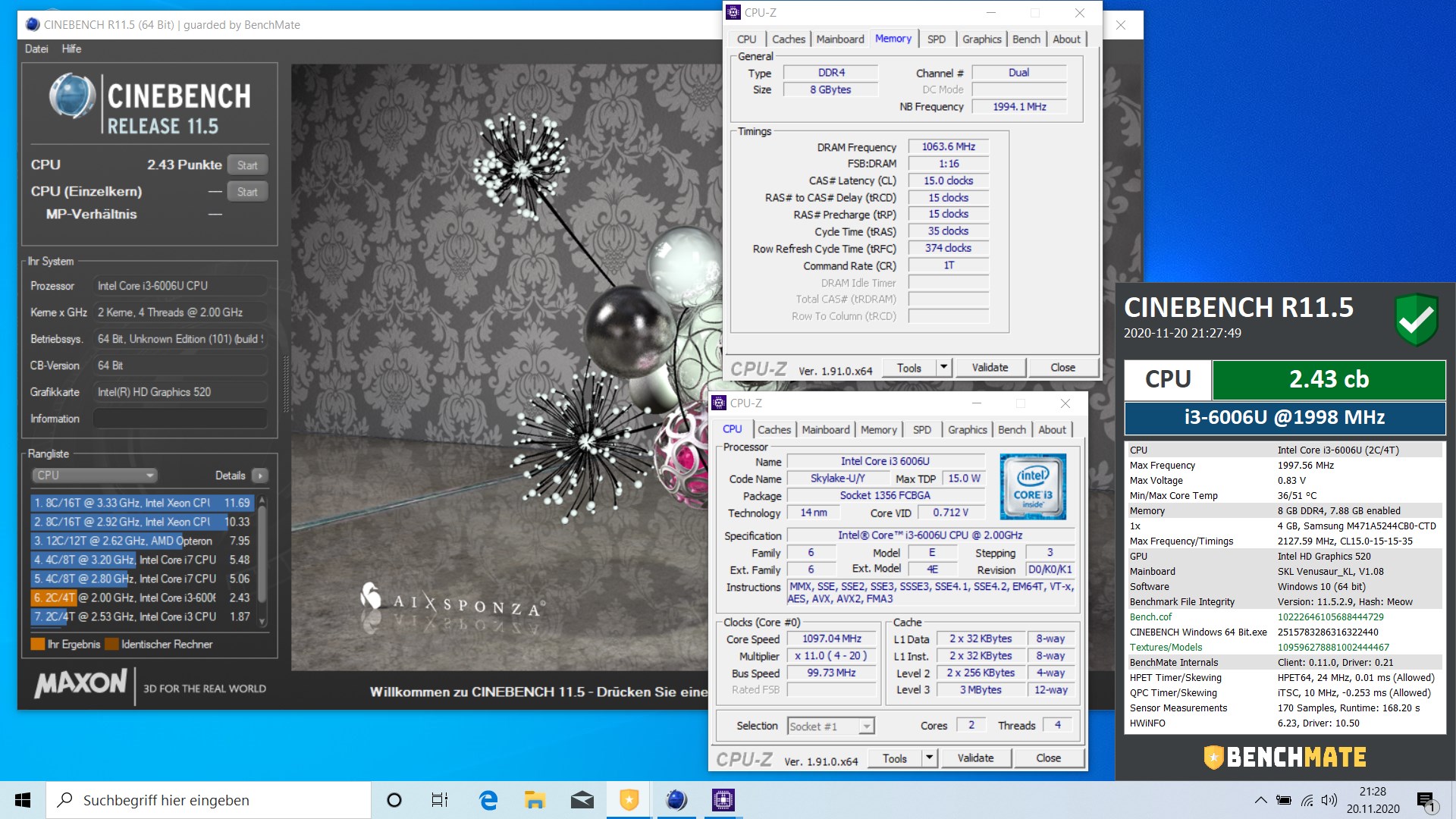Viewport: 1456px width, 819px height.
Task: Open the Hilfe menu in Cinebench
Action: coord(71,49)
